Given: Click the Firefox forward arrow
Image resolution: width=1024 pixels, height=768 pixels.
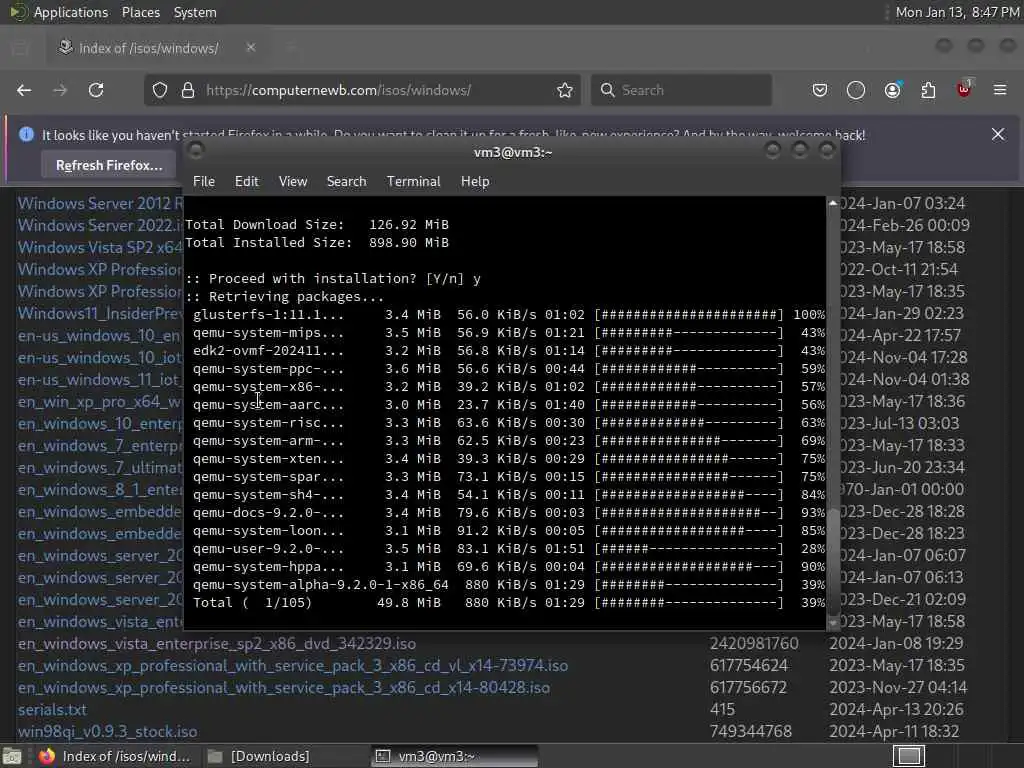Looking at the screenshot, I should coord(60,90).
